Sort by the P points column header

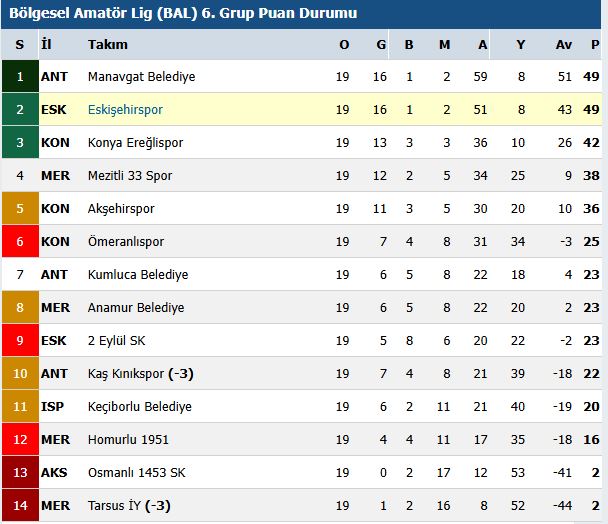(x=595, y=45)
